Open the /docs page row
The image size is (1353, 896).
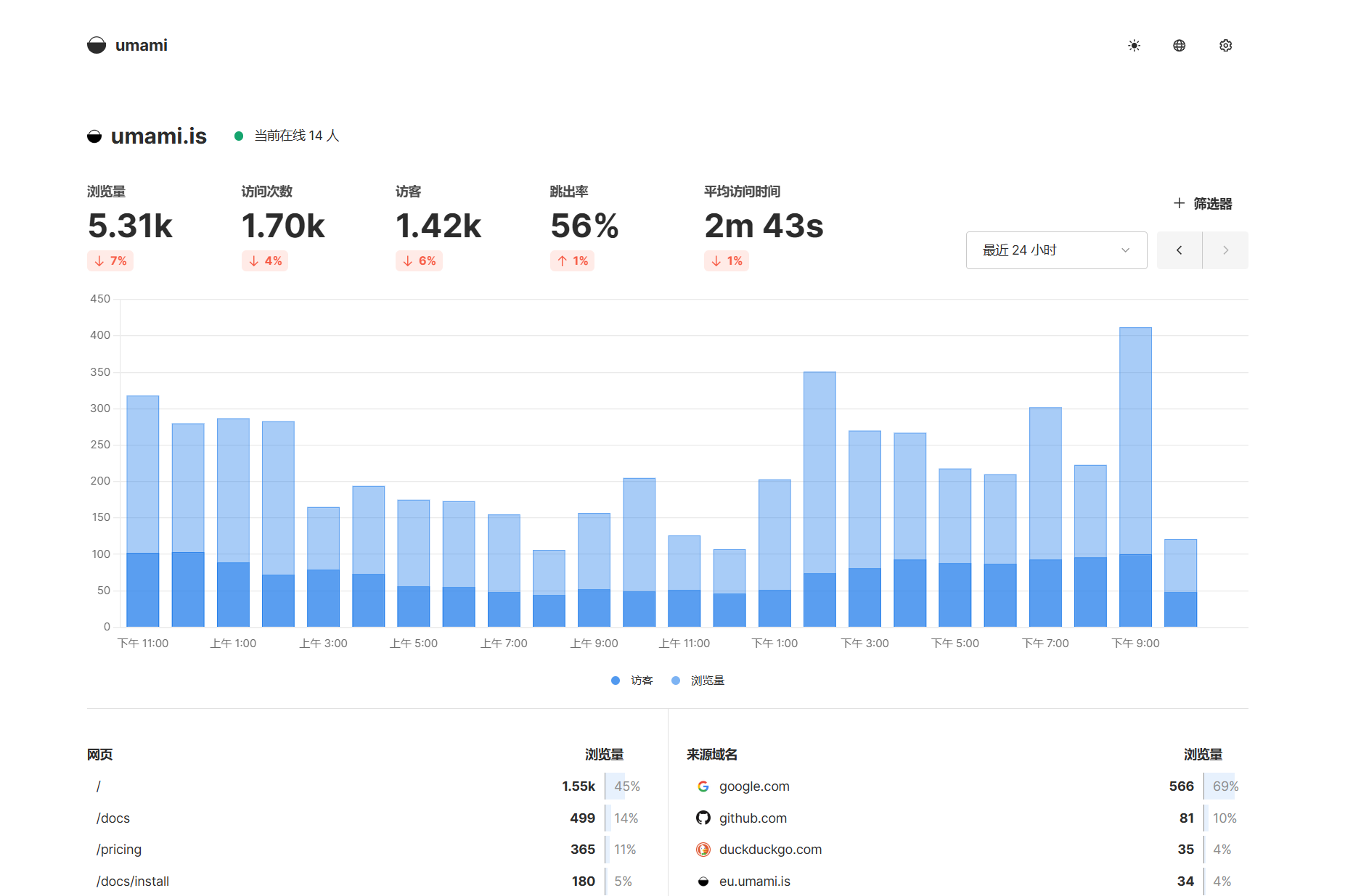click(x=113, y=818)
